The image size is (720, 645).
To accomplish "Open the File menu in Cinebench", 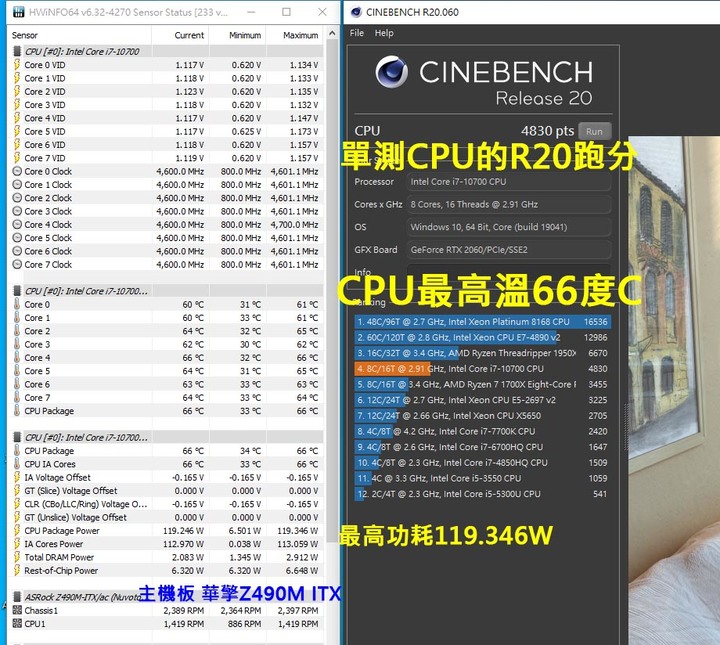I will click(x=357, y=33).
